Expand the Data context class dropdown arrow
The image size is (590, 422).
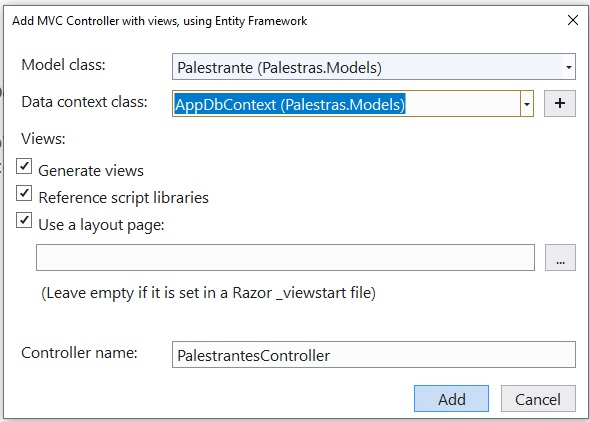tap(527, 104)
